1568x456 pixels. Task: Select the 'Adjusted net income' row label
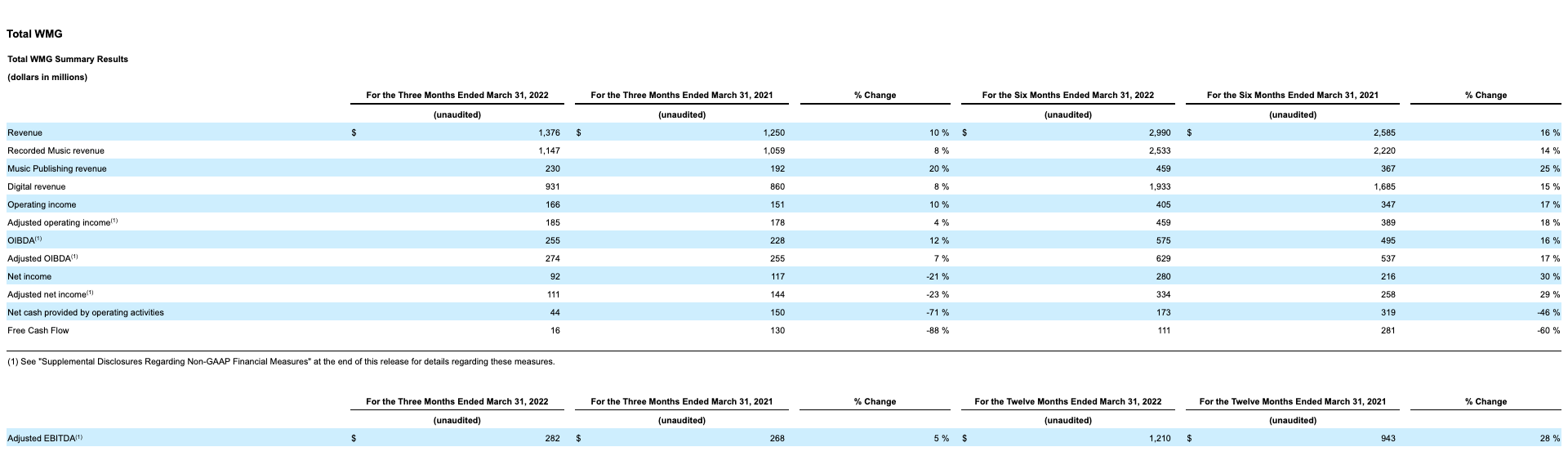coord(51,294)
